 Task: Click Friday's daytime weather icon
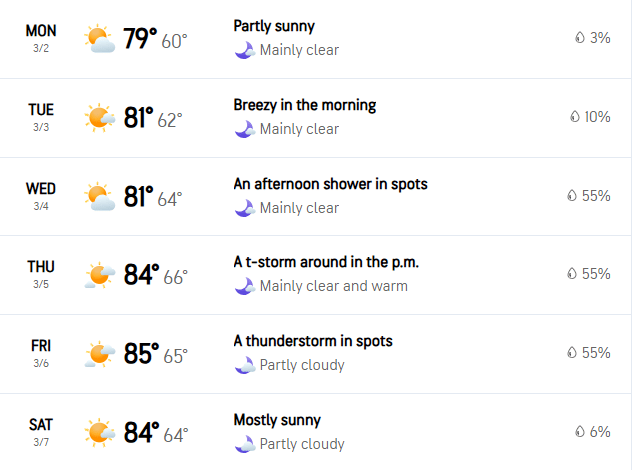point(100,354)
